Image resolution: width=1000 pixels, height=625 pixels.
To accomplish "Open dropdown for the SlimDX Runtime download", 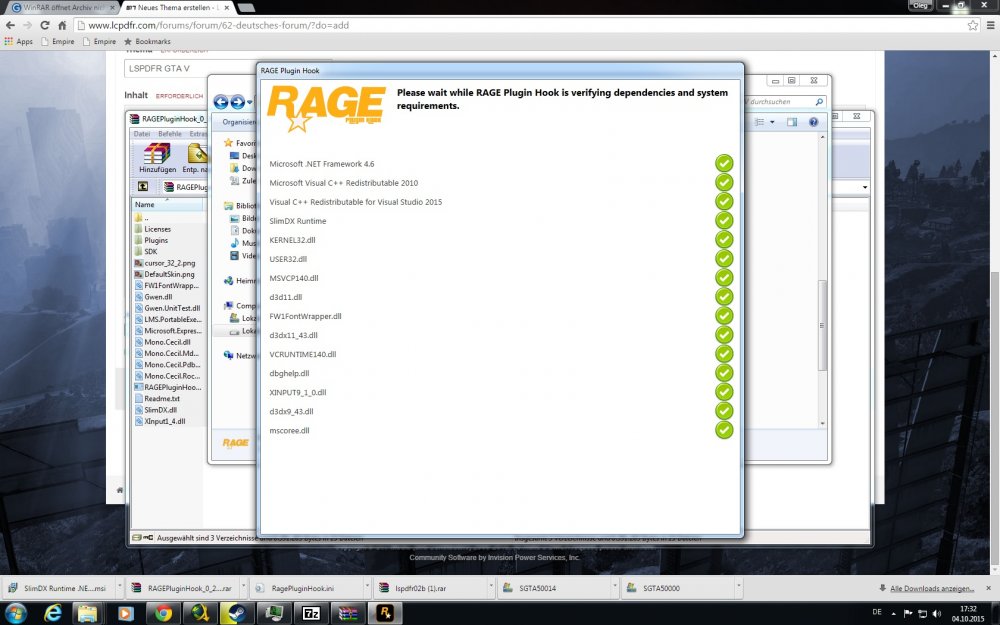I will 119,587.
